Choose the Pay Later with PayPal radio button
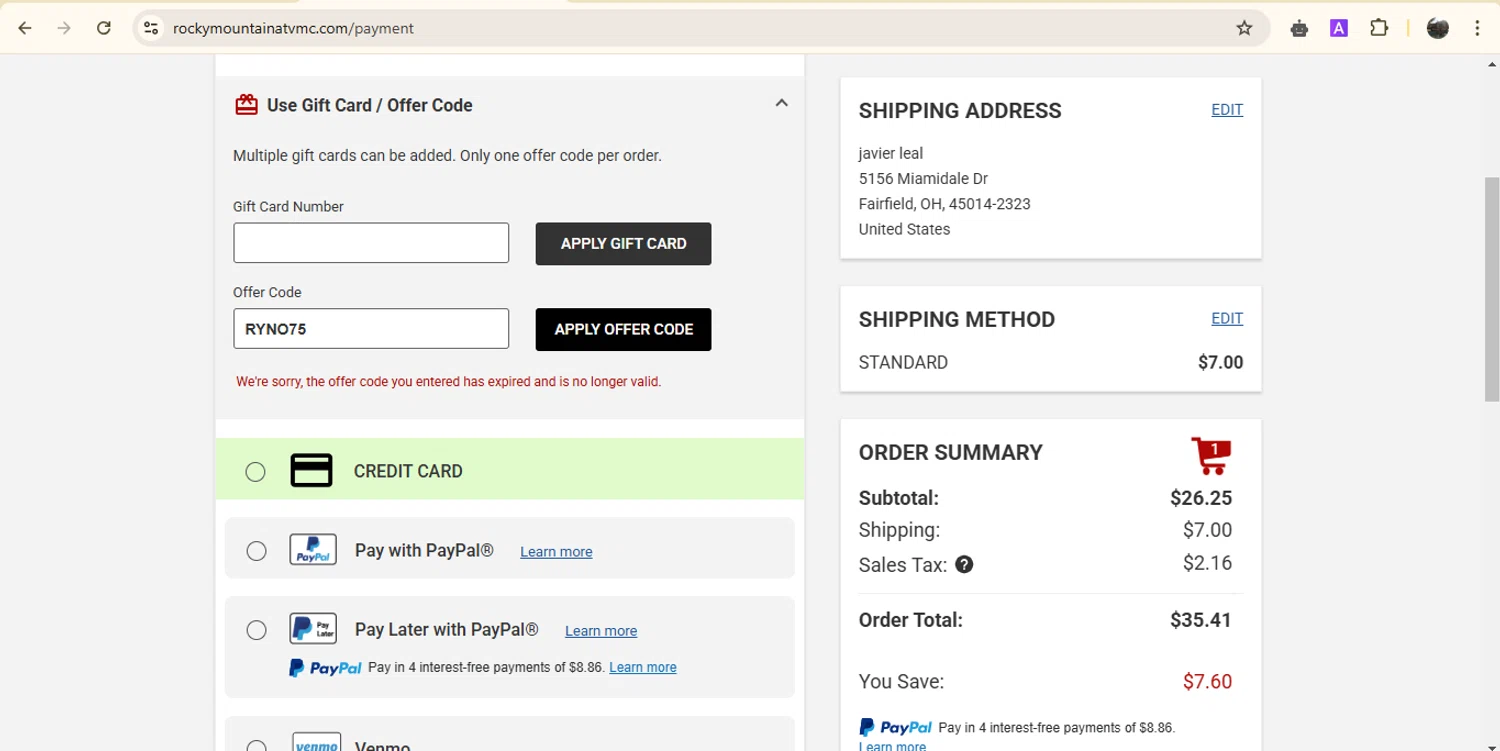The image size is (1500, 751). (256, 630)
